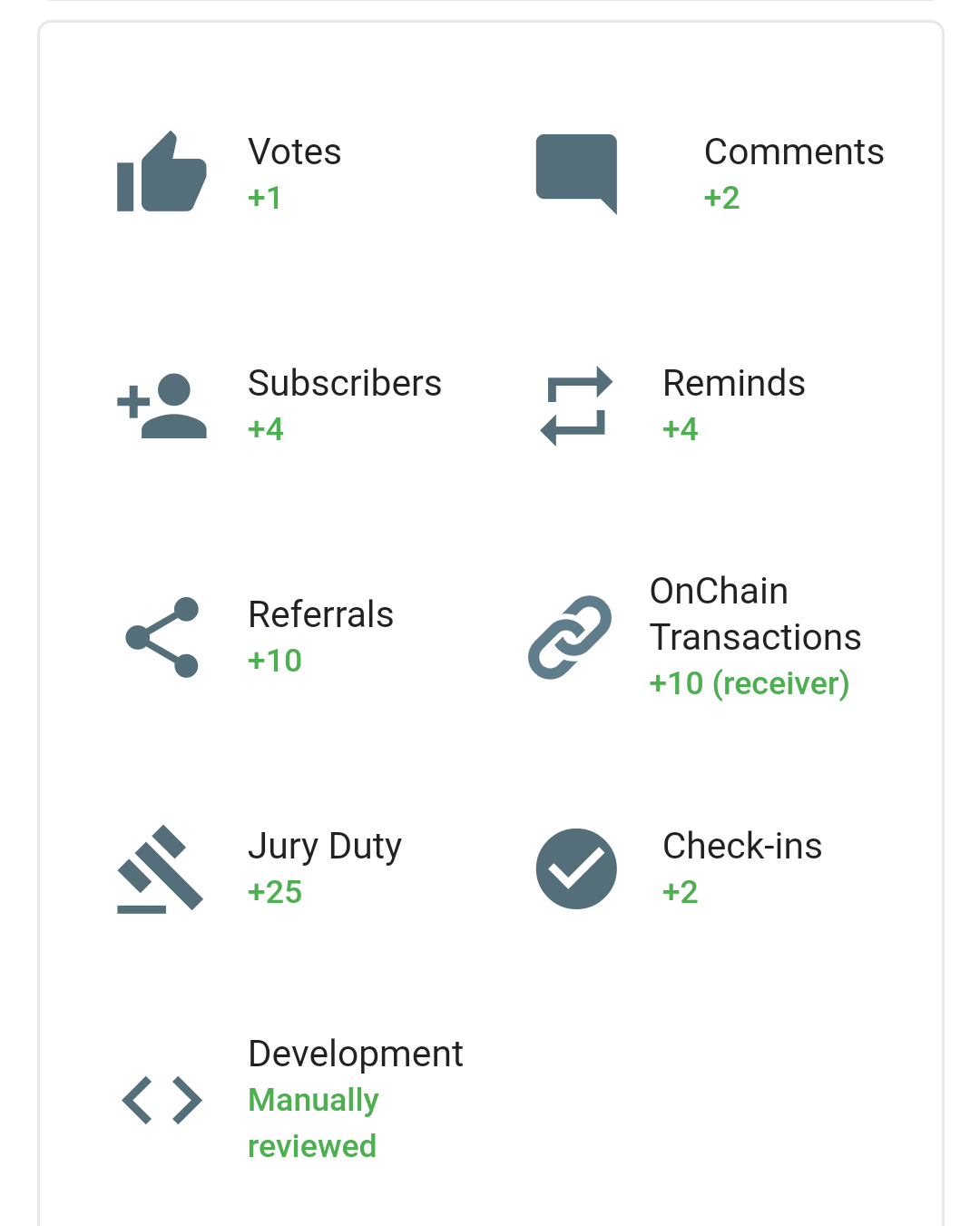The image size is (980, 1226).
Task: Click the +10 (receiver) reward text
Action: coord(750,683)
